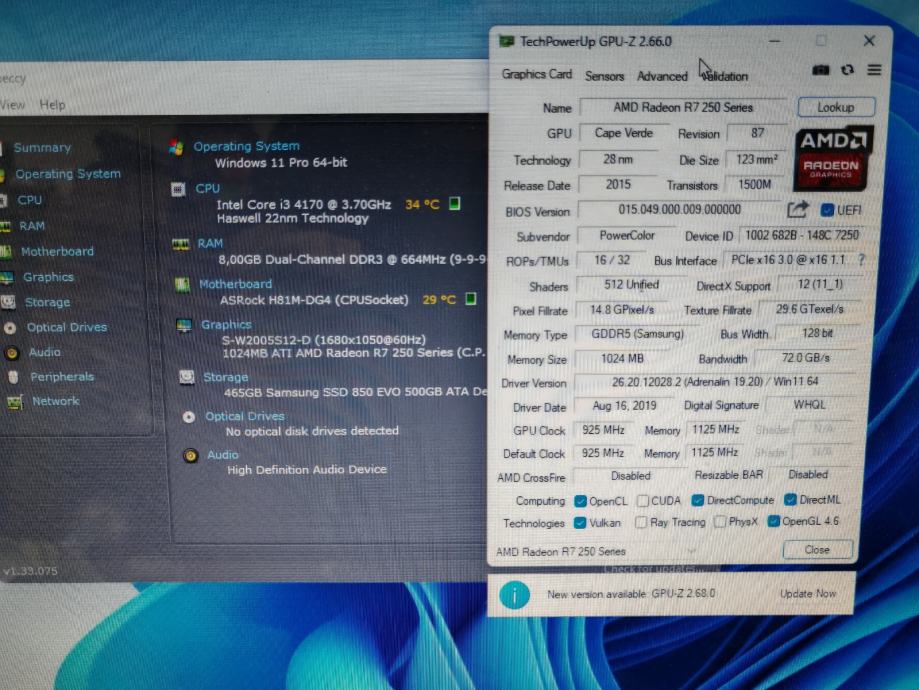Click the GPU-Z refresh icon
This screenshot has height=690, width=919.
point(847,70)
